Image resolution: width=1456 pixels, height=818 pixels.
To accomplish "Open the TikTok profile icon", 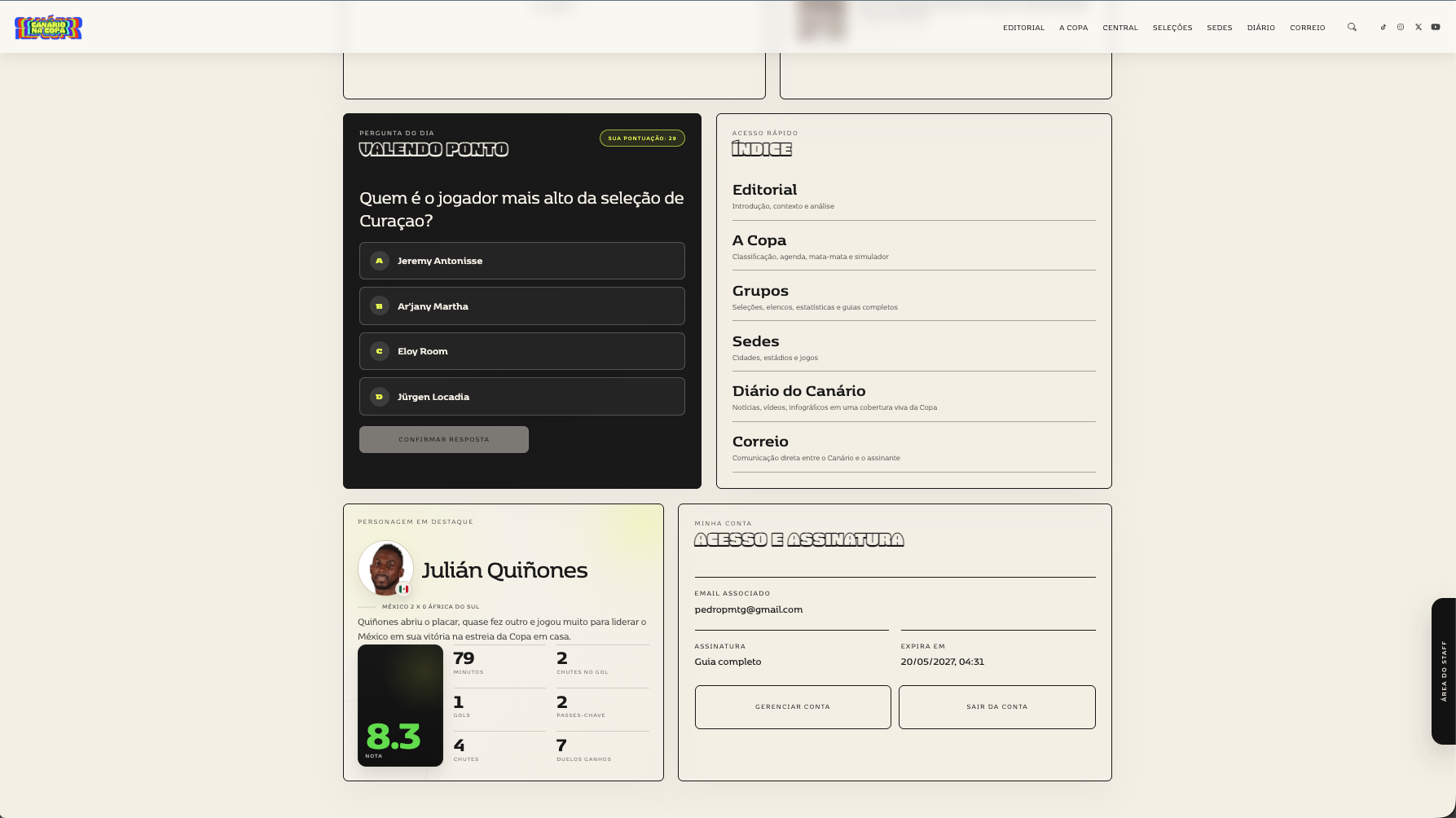I will (x=1383, y=27).
